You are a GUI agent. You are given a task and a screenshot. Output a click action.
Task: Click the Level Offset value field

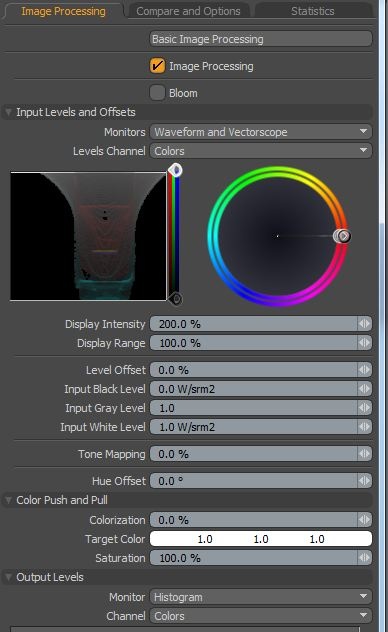coord(253,370)
